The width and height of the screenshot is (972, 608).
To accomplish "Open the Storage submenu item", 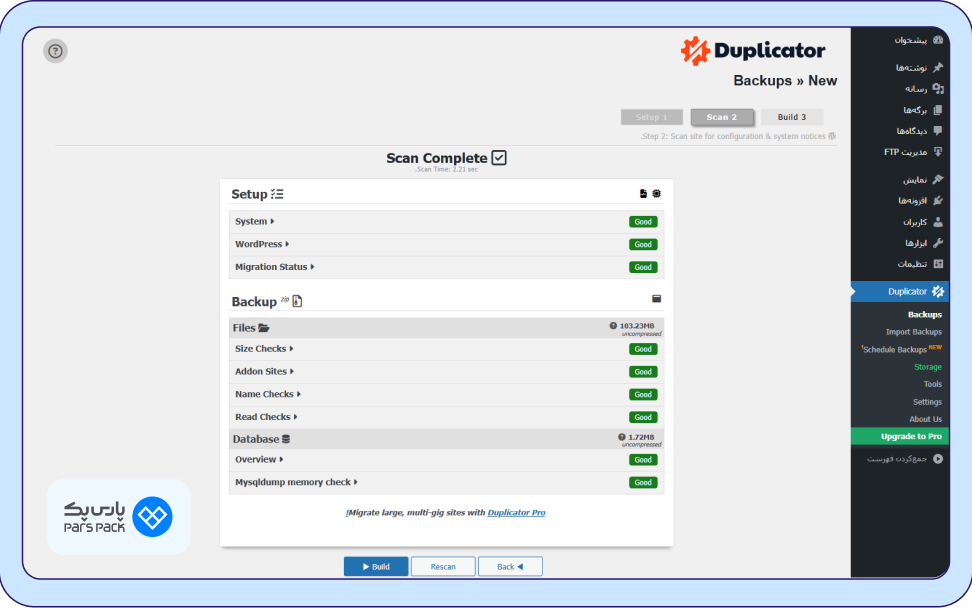I will coord(927,366).
